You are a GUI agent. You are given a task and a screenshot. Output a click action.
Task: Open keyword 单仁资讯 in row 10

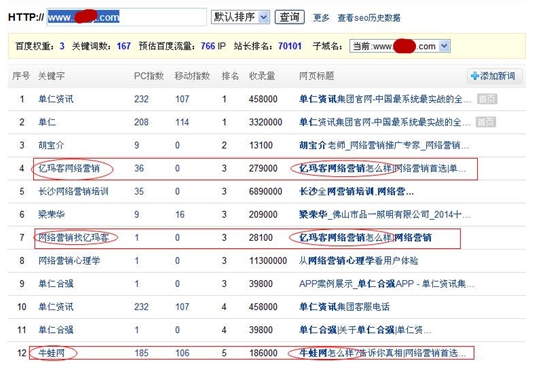56,307
